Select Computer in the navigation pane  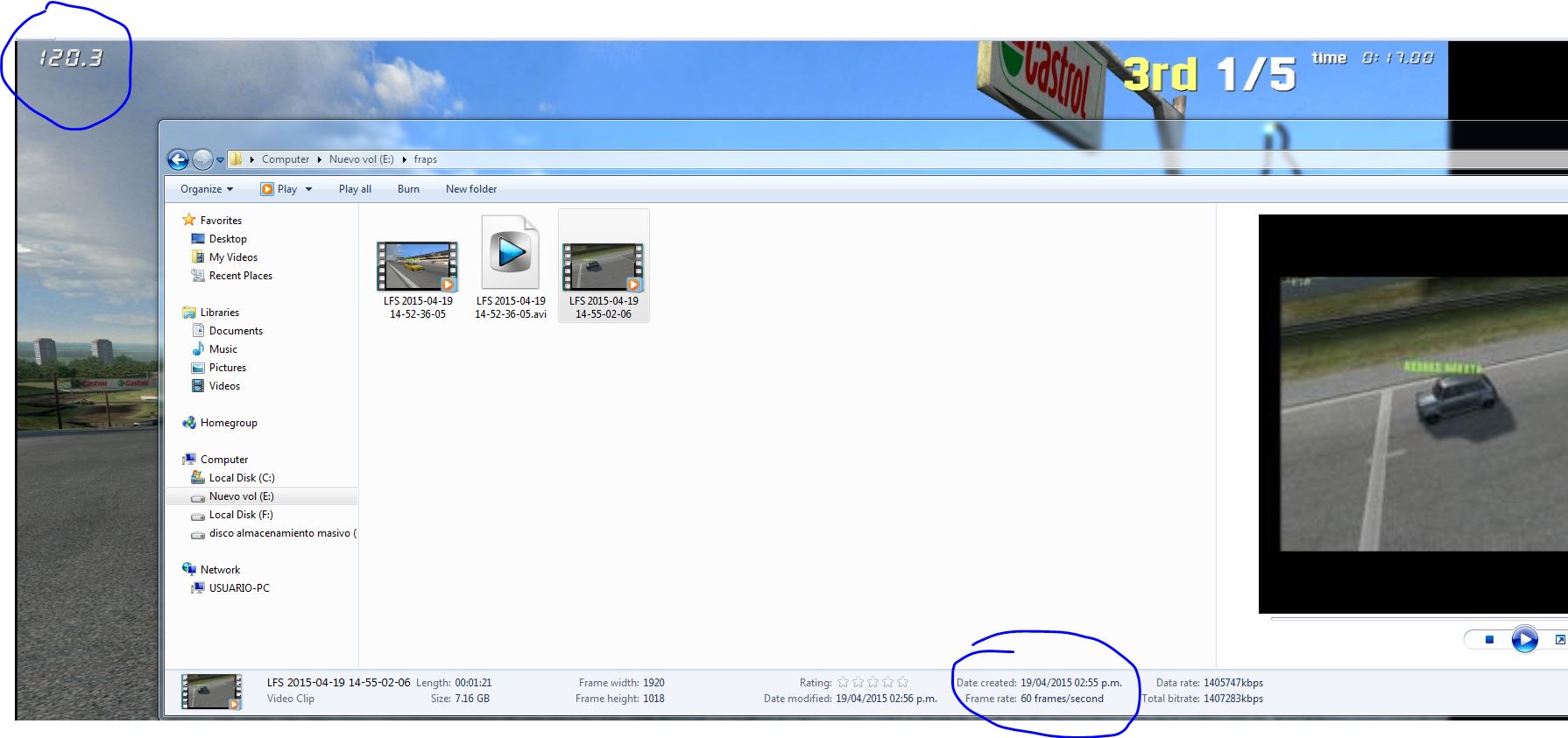(x=224, y=460)
